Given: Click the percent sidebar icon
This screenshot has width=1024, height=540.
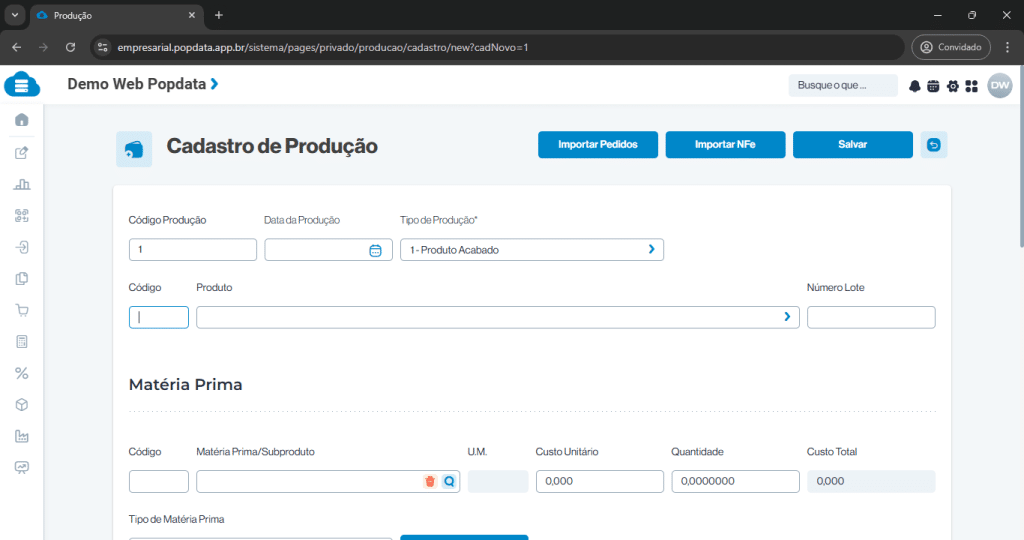Looking at the screenshot, I should 22,373.
